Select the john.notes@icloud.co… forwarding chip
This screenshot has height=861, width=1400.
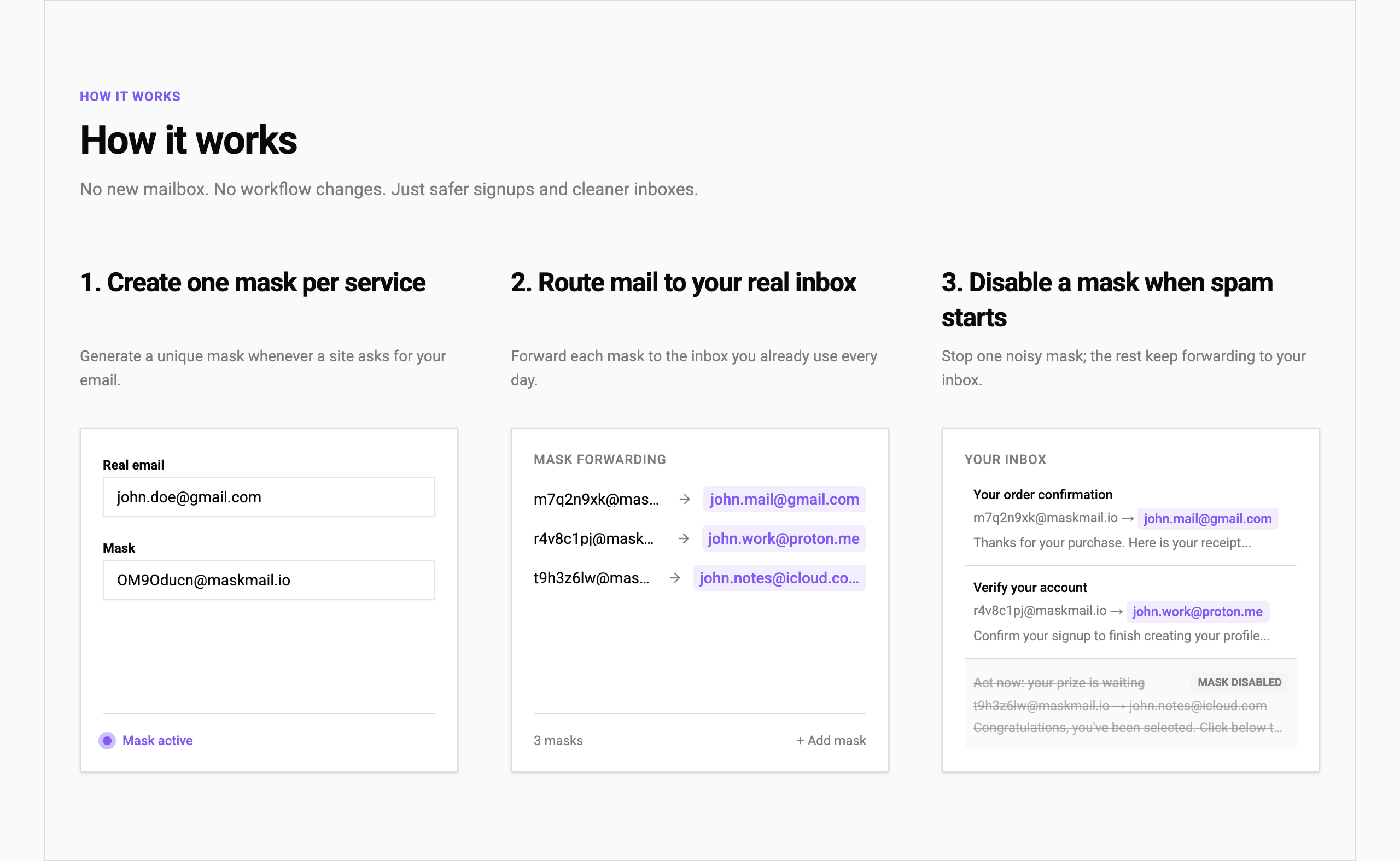(x=779, y=578)
